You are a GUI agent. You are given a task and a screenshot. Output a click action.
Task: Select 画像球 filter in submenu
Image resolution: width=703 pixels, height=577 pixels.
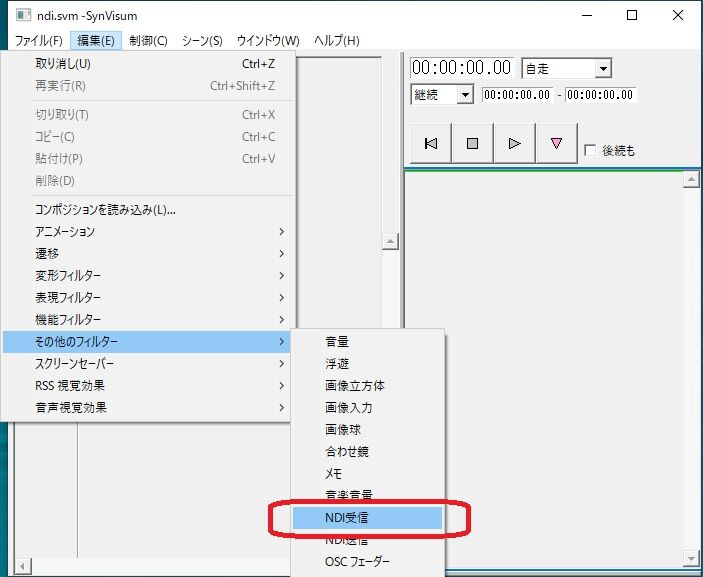pyautogui.click(x=367, y=429)
